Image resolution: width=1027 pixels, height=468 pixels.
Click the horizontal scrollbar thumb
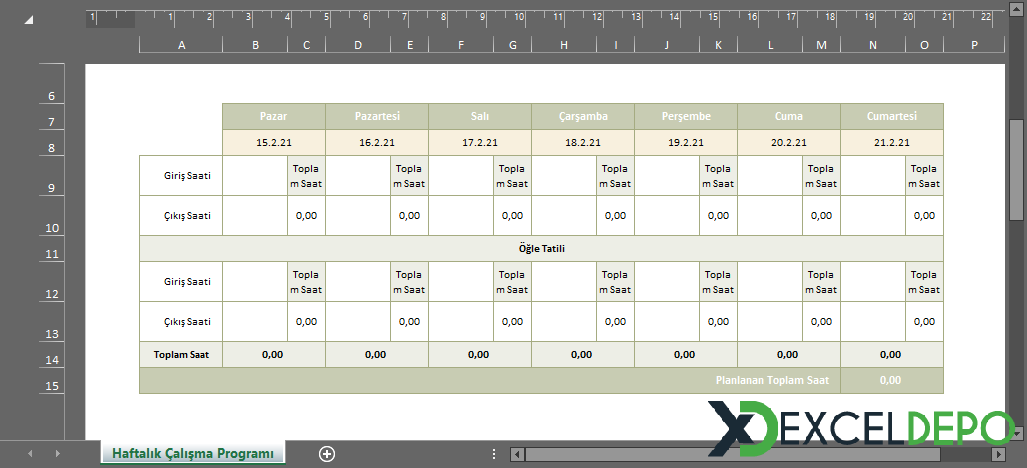(732, 454)
